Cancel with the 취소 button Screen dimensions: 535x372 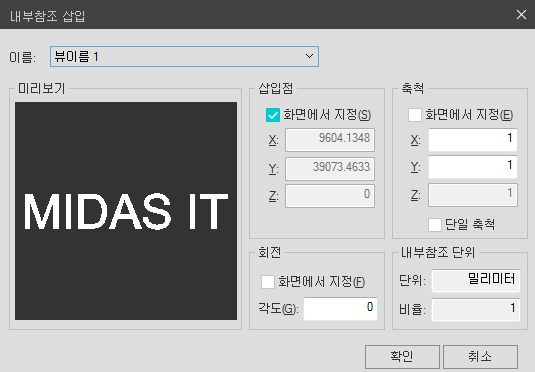480,357
